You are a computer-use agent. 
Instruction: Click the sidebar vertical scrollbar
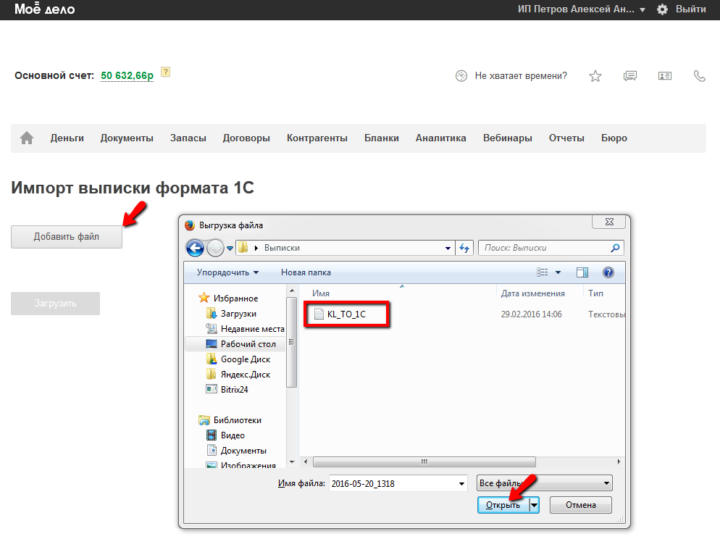pos(291,342)
